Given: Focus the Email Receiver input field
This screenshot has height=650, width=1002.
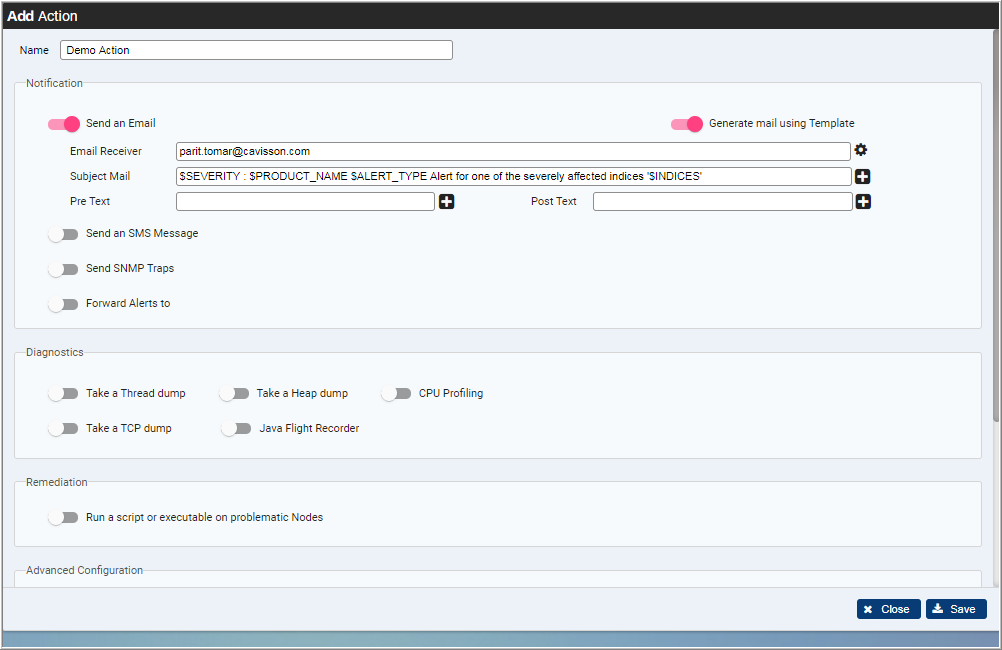Looking at the screenshot, I should pos(513,151).
